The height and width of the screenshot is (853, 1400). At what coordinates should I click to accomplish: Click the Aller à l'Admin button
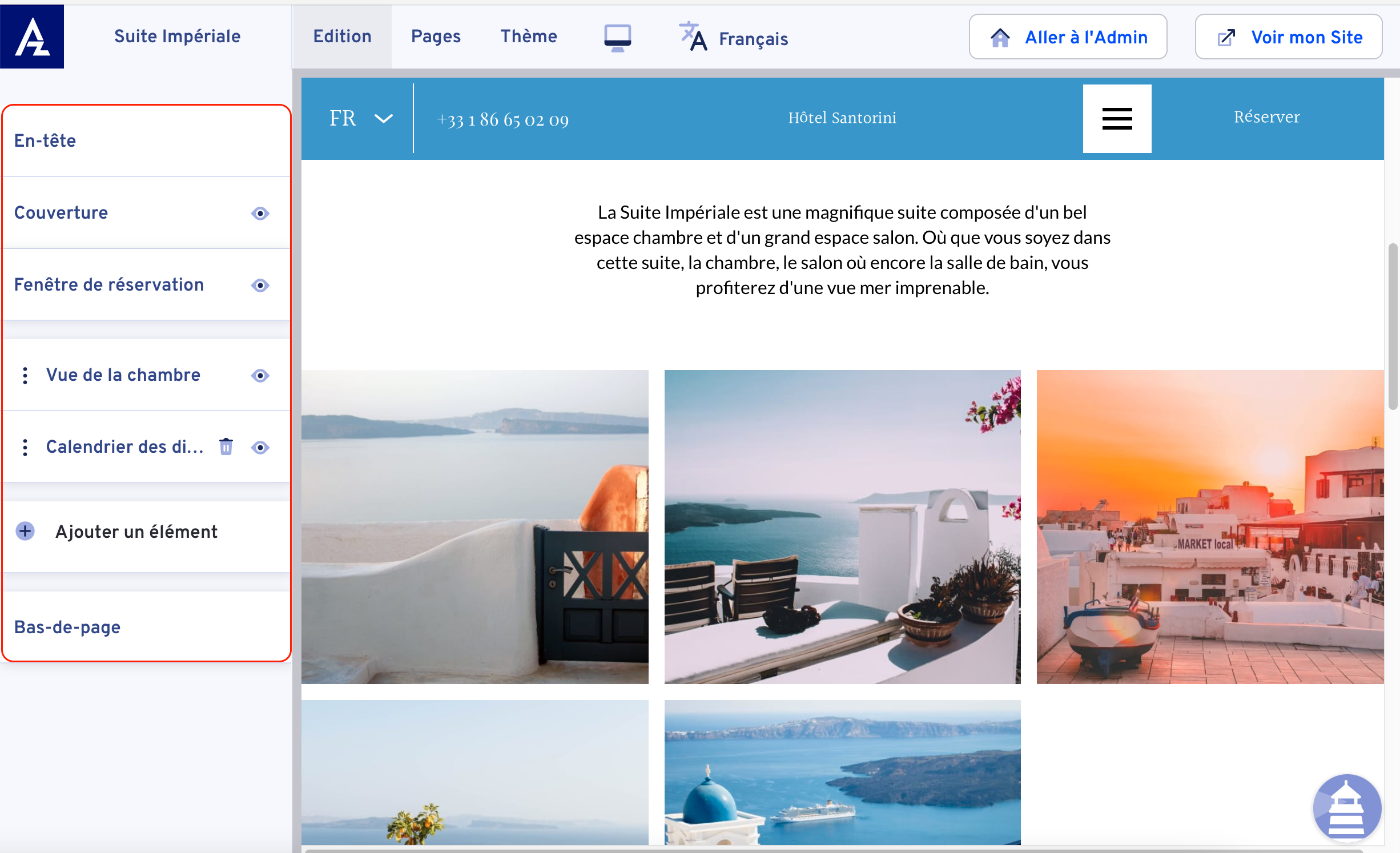1068,37
